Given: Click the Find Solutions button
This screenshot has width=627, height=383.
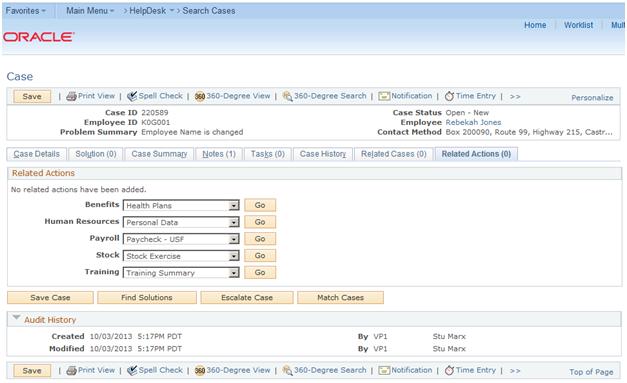Looking at the screenshot, I should click(147, 297).
